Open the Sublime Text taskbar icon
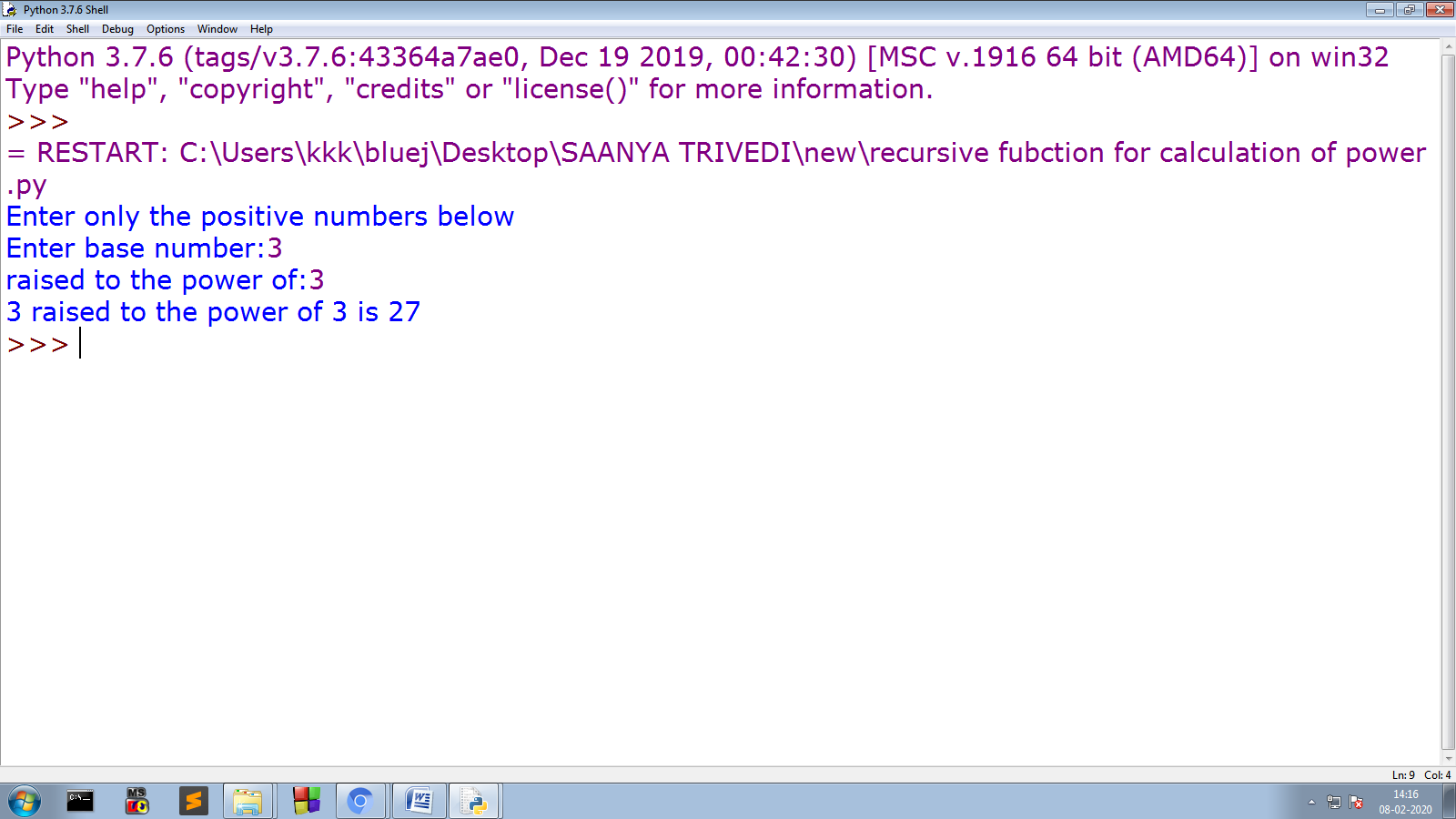1456x819 pixels. click(194, 801)
